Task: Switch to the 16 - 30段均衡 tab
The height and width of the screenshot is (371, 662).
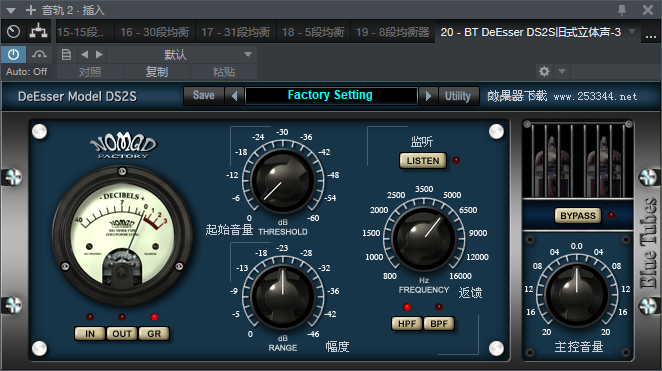Action: 155,32
